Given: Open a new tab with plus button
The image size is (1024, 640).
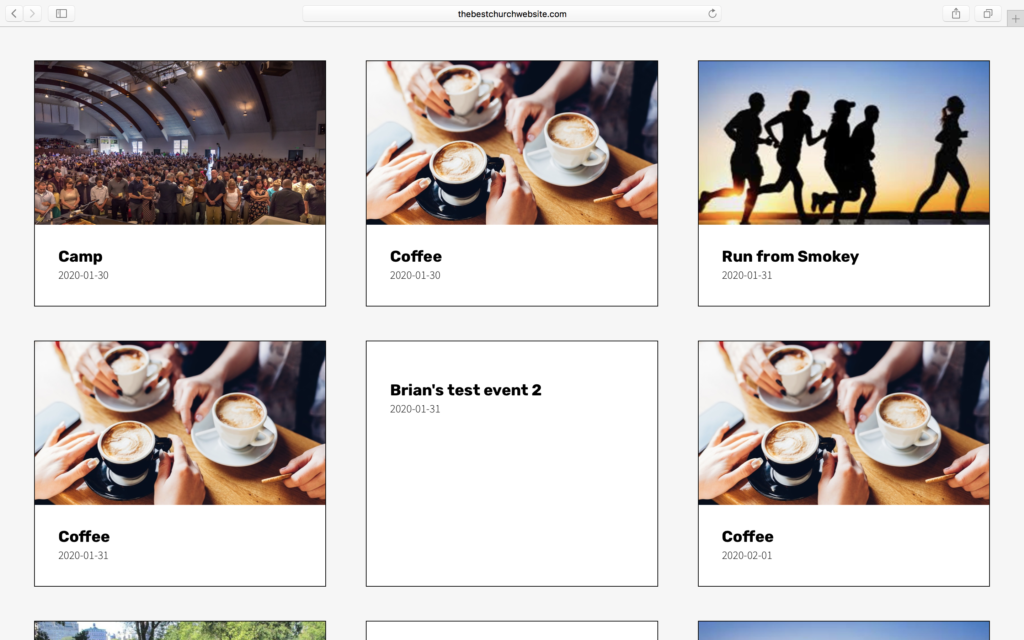Looking at the screenshot, I should pyautogui.click(x=1015, y=19).
